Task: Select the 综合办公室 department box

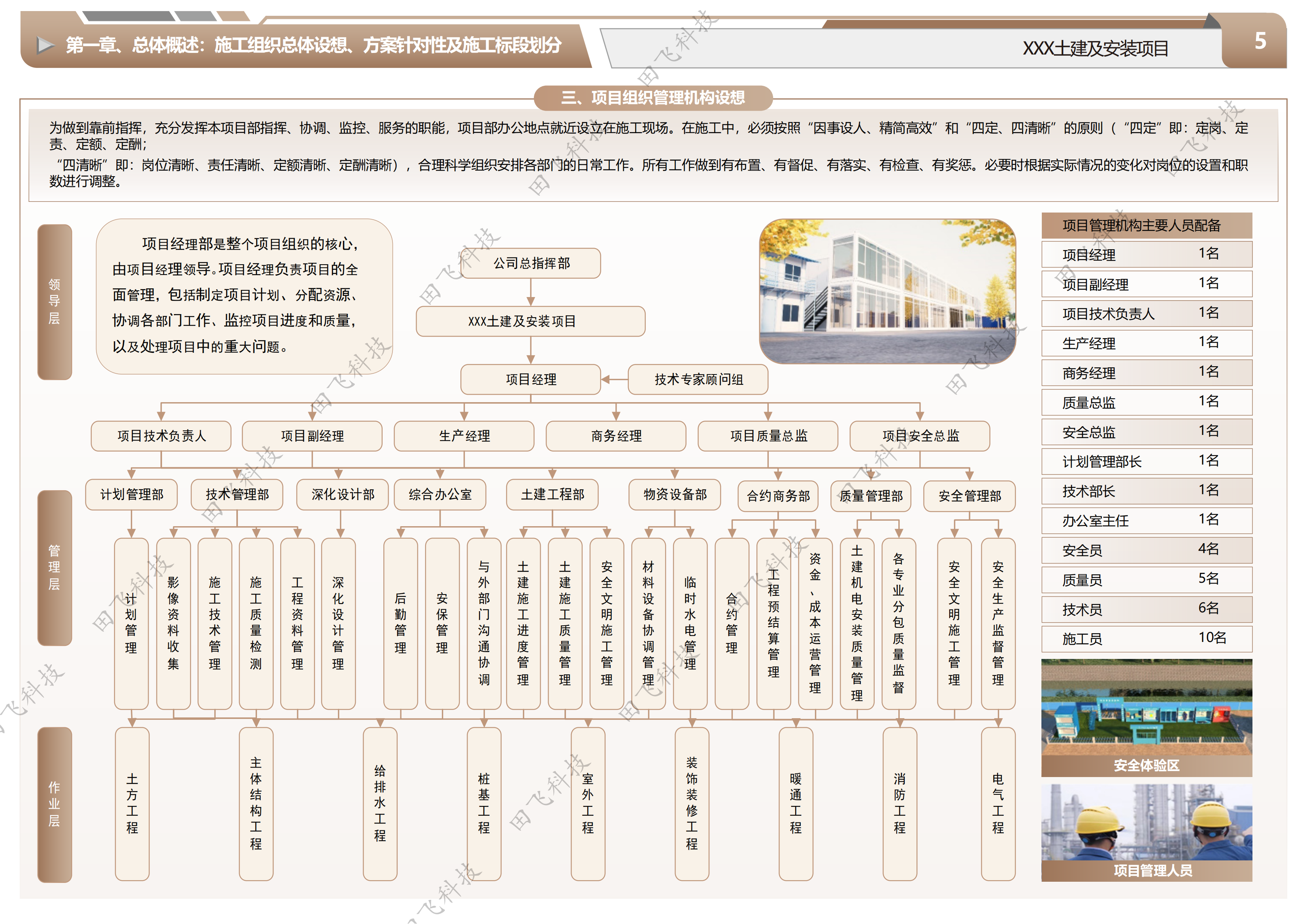Action: click(440, 495)
